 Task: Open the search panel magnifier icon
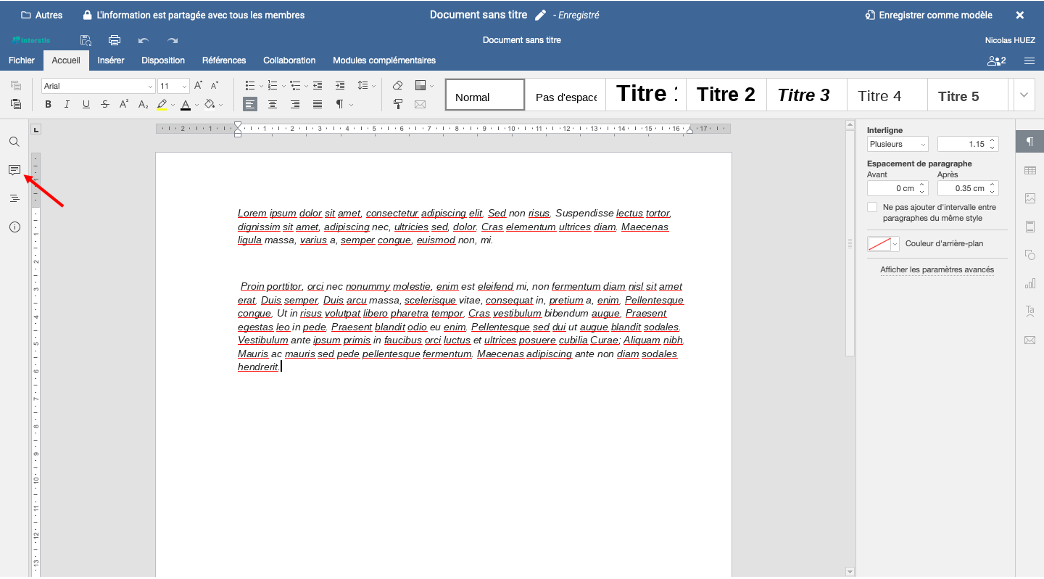pyautogui.click(x=14, y=142)
